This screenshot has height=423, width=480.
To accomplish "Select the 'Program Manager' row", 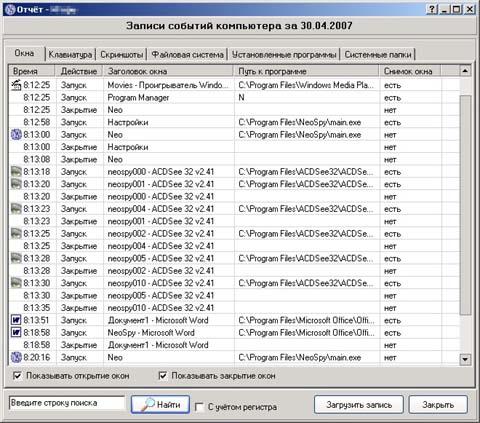I will click(234, 97).
